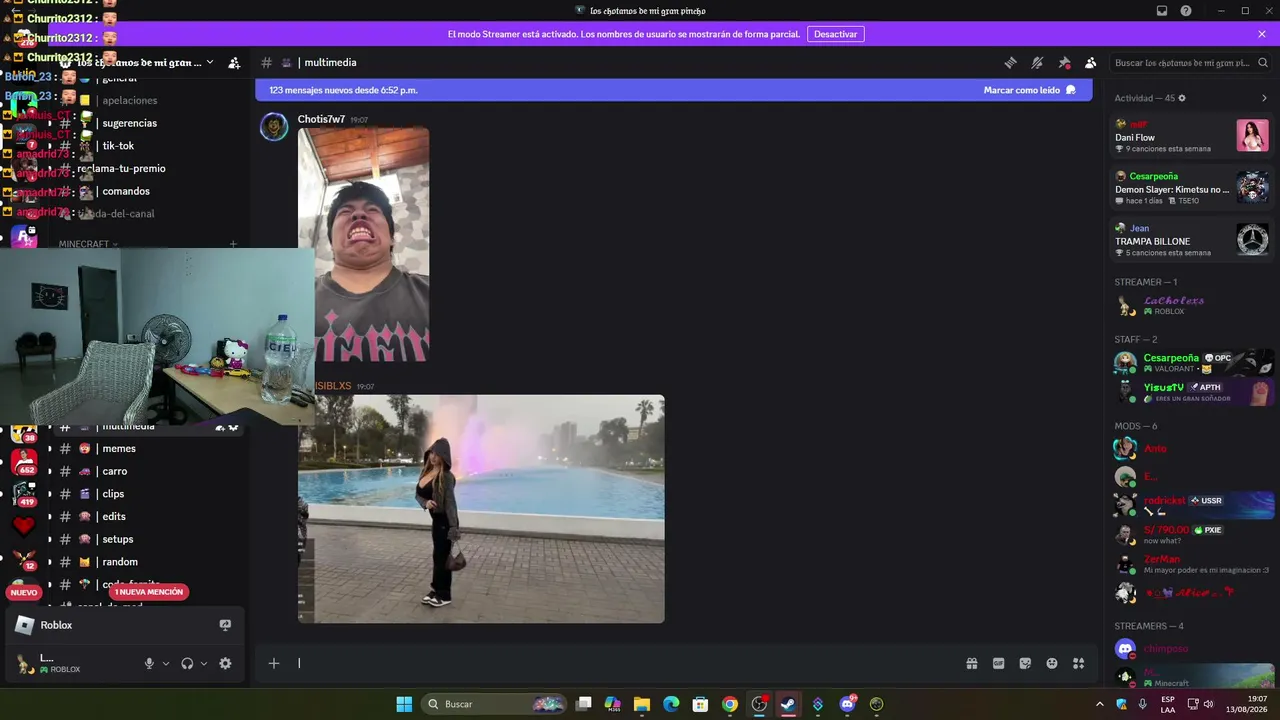1280x720 pixels.
Task: Open pinned messages icon
Action: coord(1064,62)
